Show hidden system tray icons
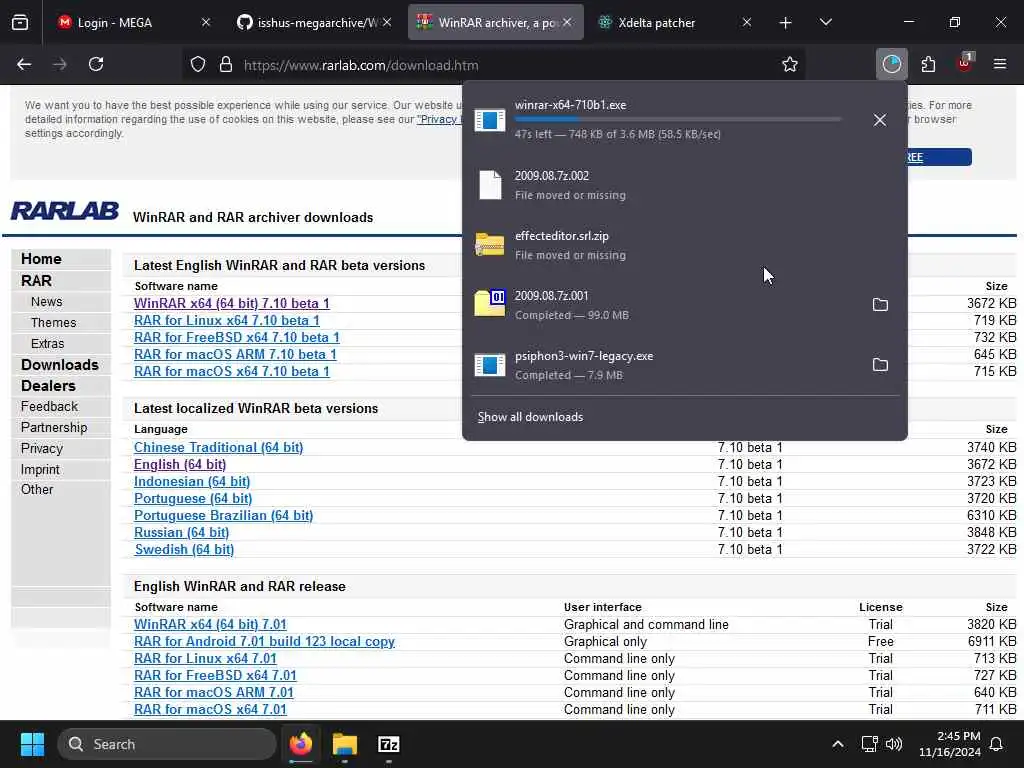 point(838,744)
